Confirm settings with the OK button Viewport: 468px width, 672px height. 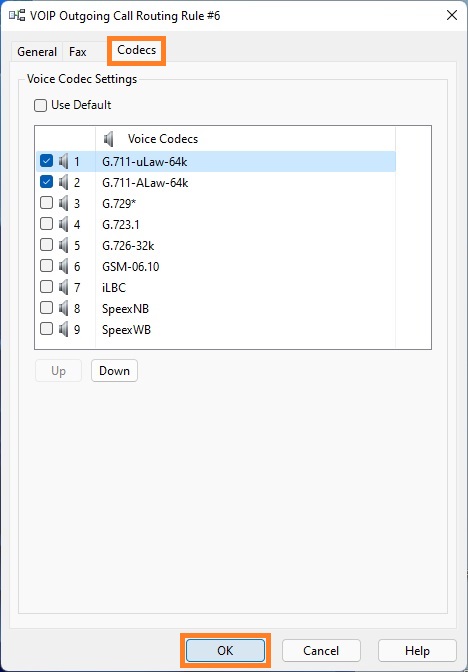coord(225,651)
